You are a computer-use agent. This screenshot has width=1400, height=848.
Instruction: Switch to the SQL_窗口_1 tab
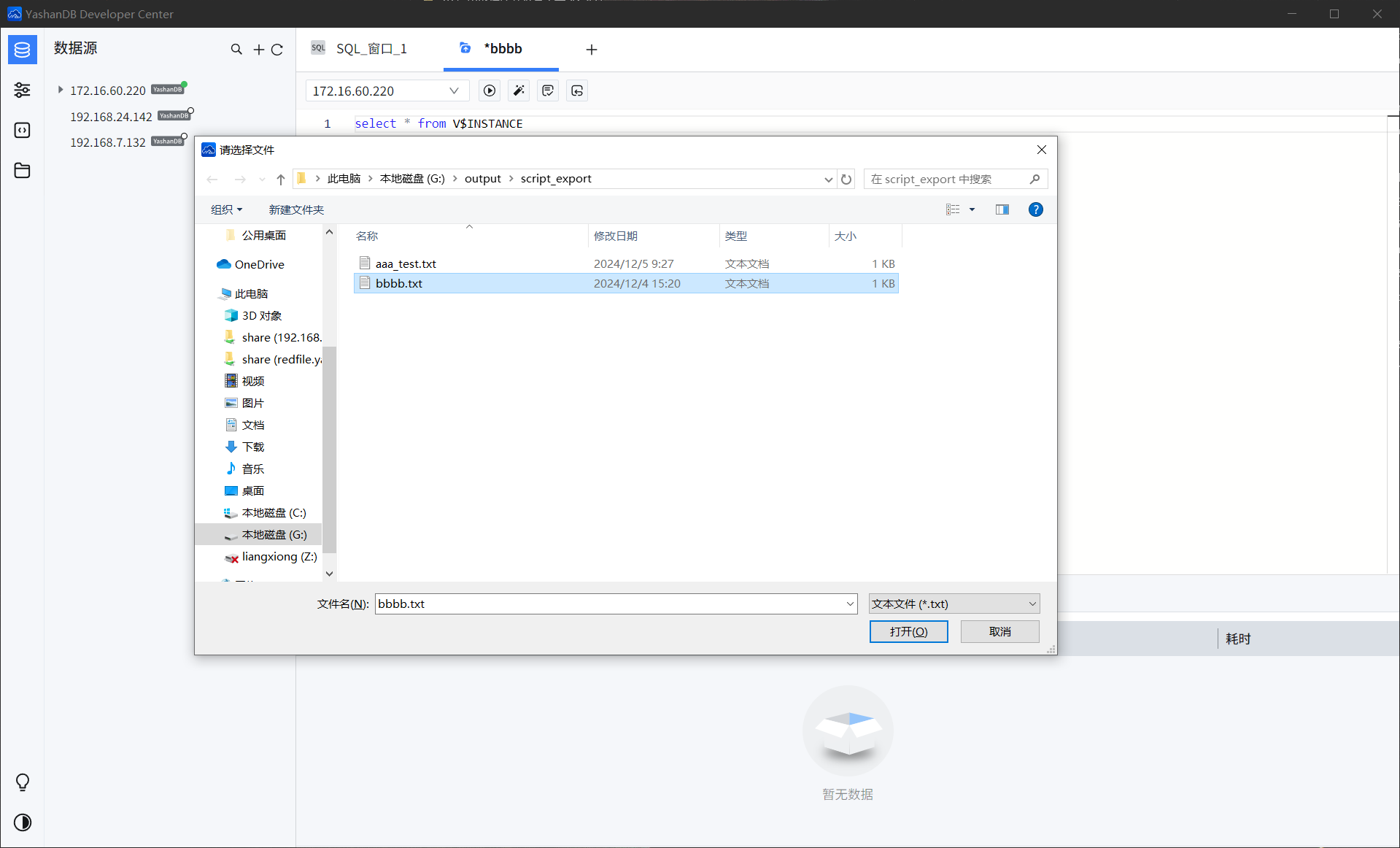[x=371, y=49]
